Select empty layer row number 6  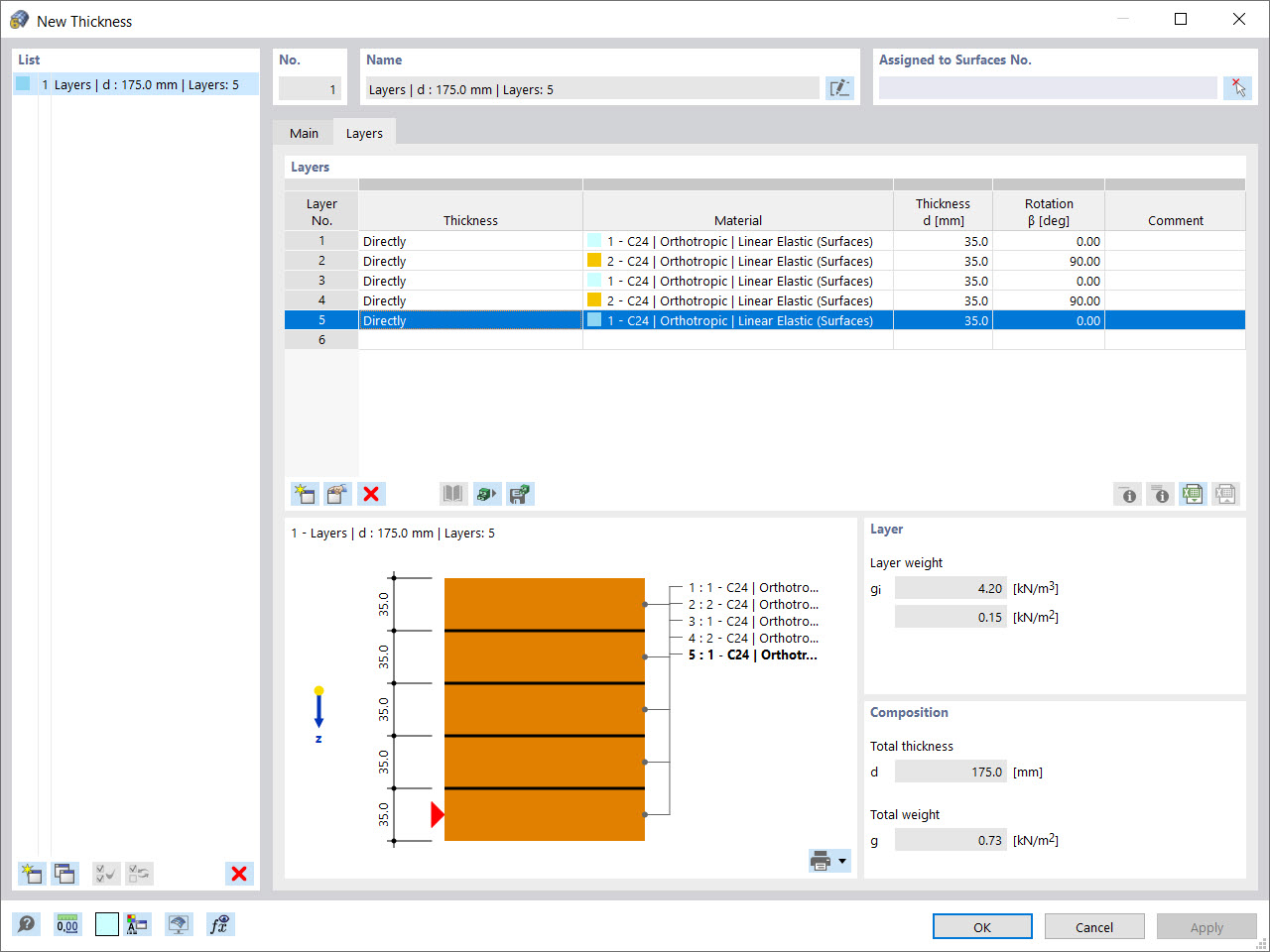click(321, 340)
